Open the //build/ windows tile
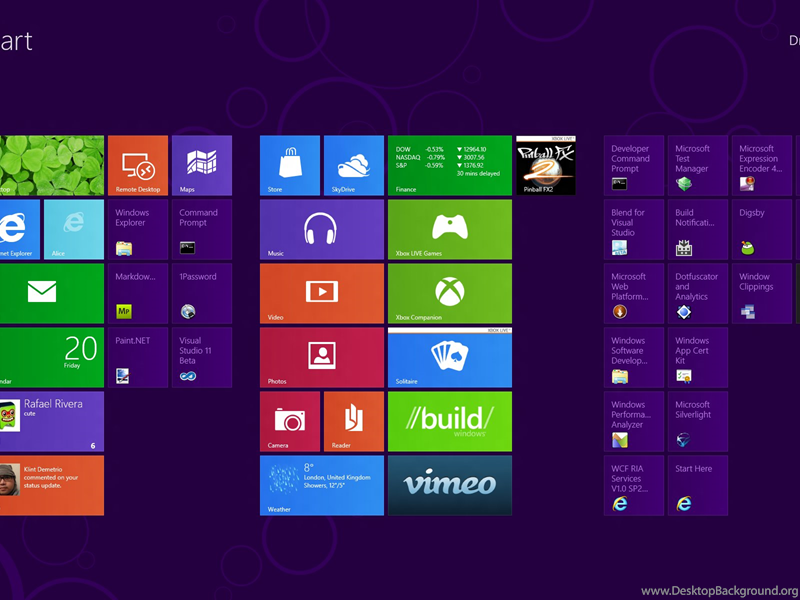Viewport: 800px width, 600px height. 450,421
